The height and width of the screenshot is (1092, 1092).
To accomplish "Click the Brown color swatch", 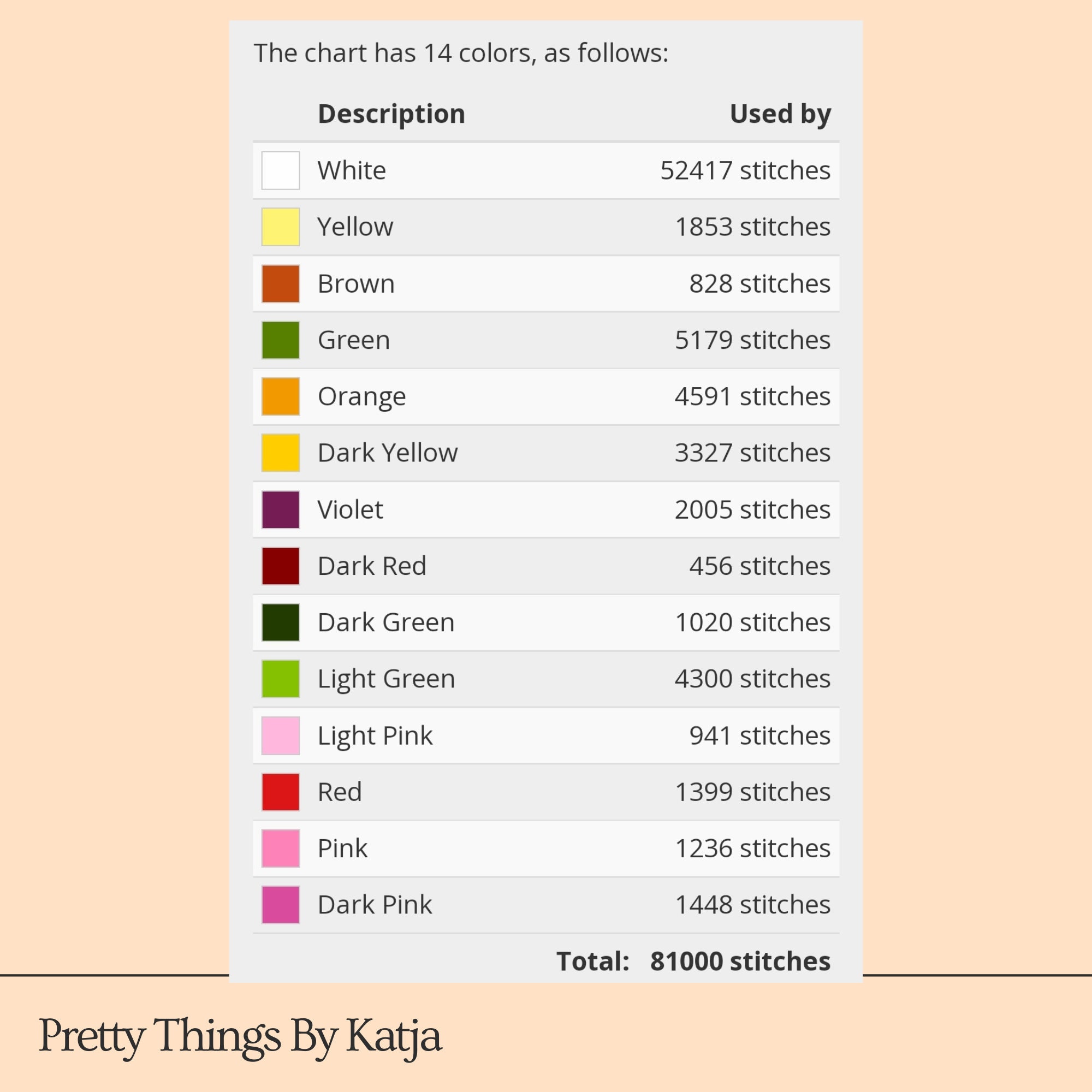I will (280, 283).
